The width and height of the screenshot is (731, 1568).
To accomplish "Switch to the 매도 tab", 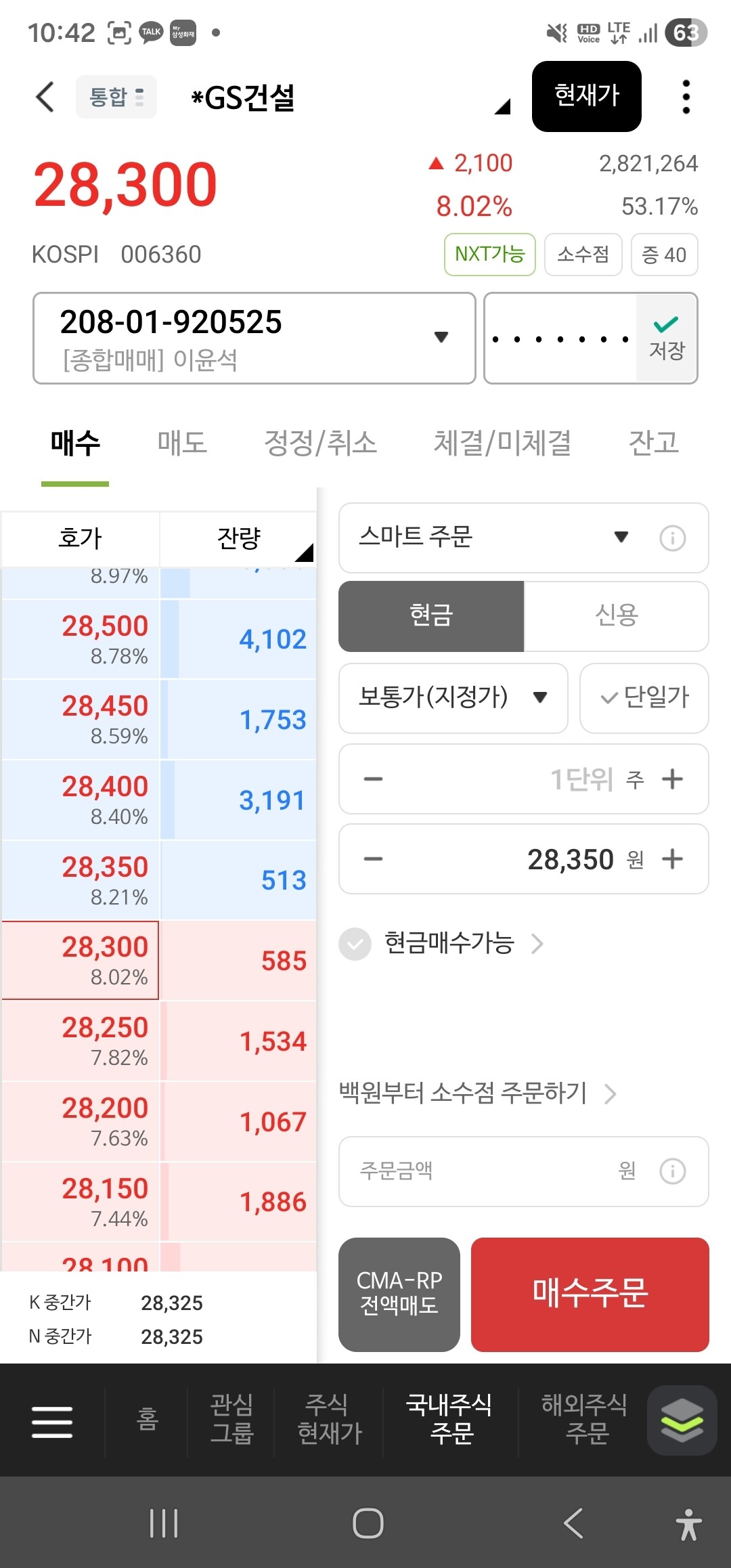I will [x=182, y=443].
